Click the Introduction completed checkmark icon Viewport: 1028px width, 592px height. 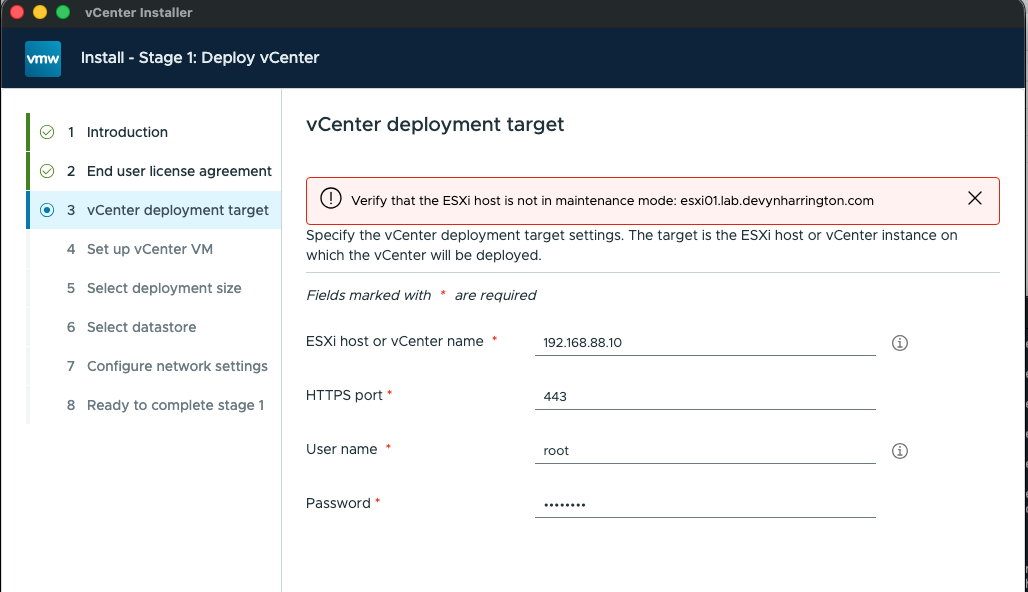tap(47, 132)
